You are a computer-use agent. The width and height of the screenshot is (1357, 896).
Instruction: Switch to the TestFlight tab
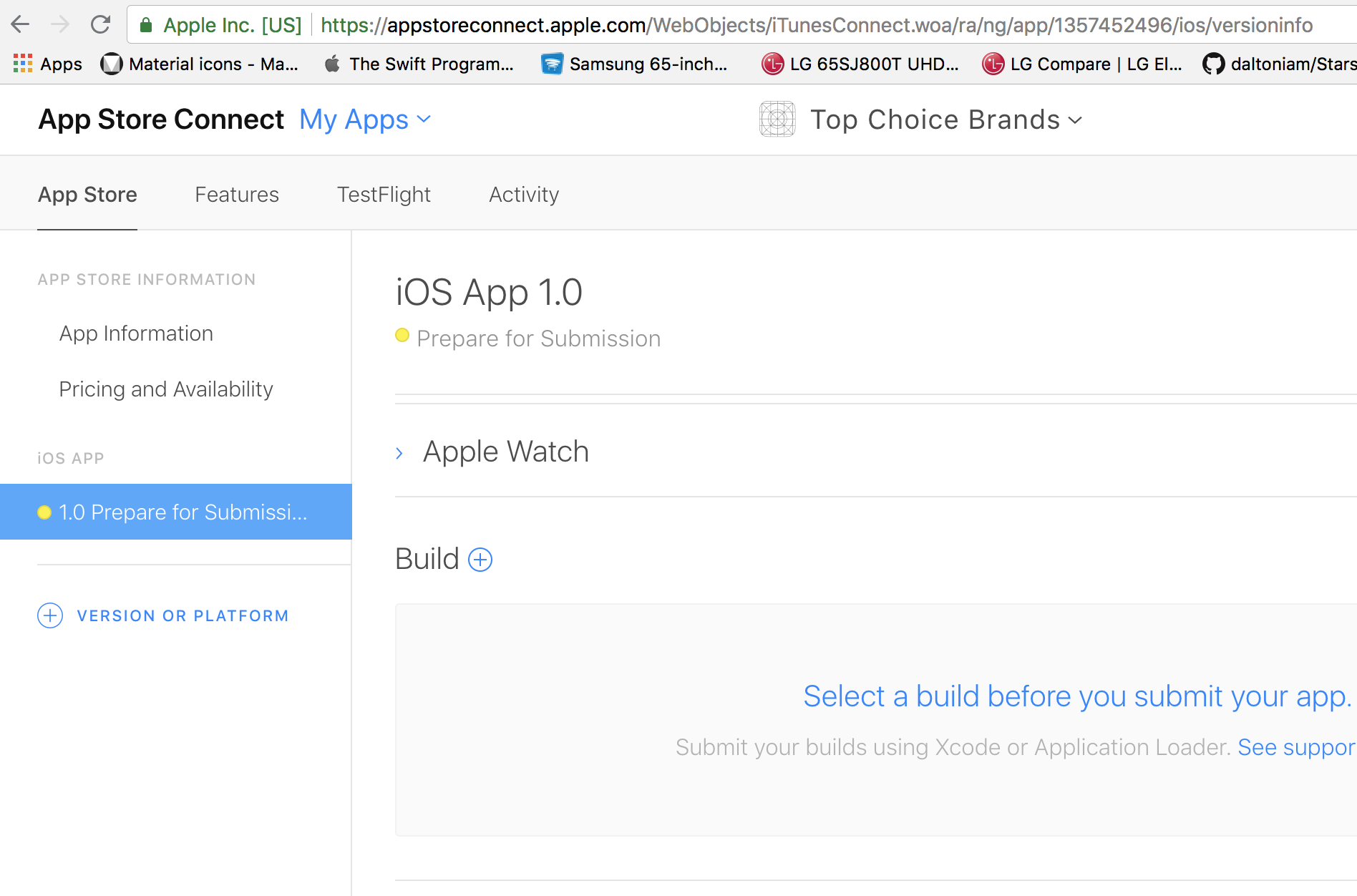(x=384, y=195)
